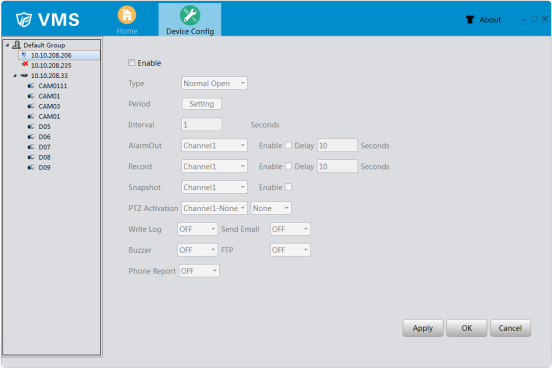The width and height of the screenshot is (552, 368).
Task: Click the Interval seconds input field
Action: (202, 125)
